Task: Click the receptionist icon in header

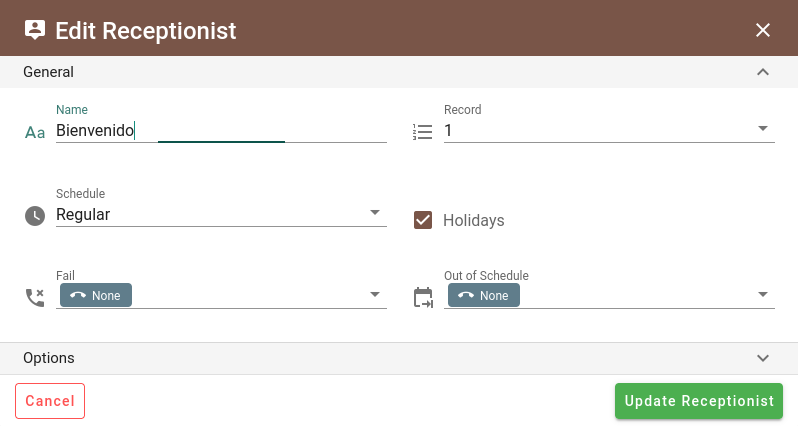Action: click(x=35, y=30)
